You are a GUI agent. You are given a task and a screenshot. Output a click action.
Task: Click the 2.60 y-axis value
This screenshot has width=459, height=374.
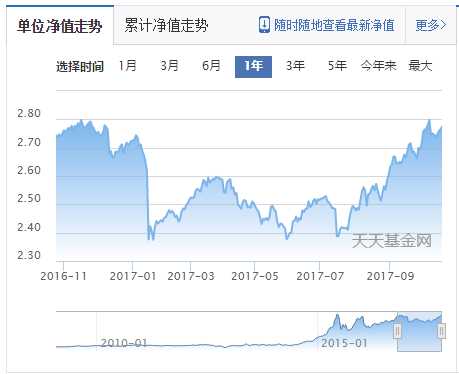[29, 170]
